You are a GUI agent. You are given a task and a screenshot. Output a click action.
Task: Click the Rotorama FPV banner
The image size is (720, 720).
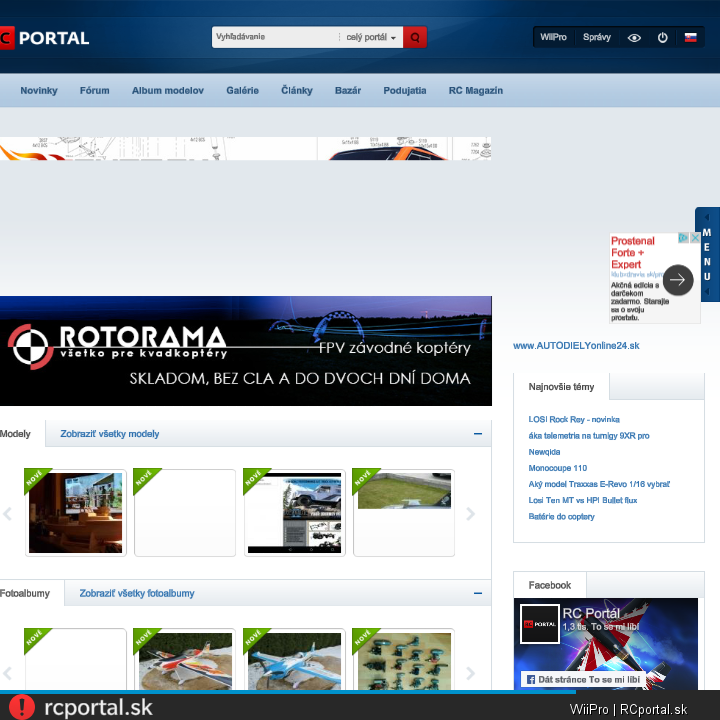246,351
